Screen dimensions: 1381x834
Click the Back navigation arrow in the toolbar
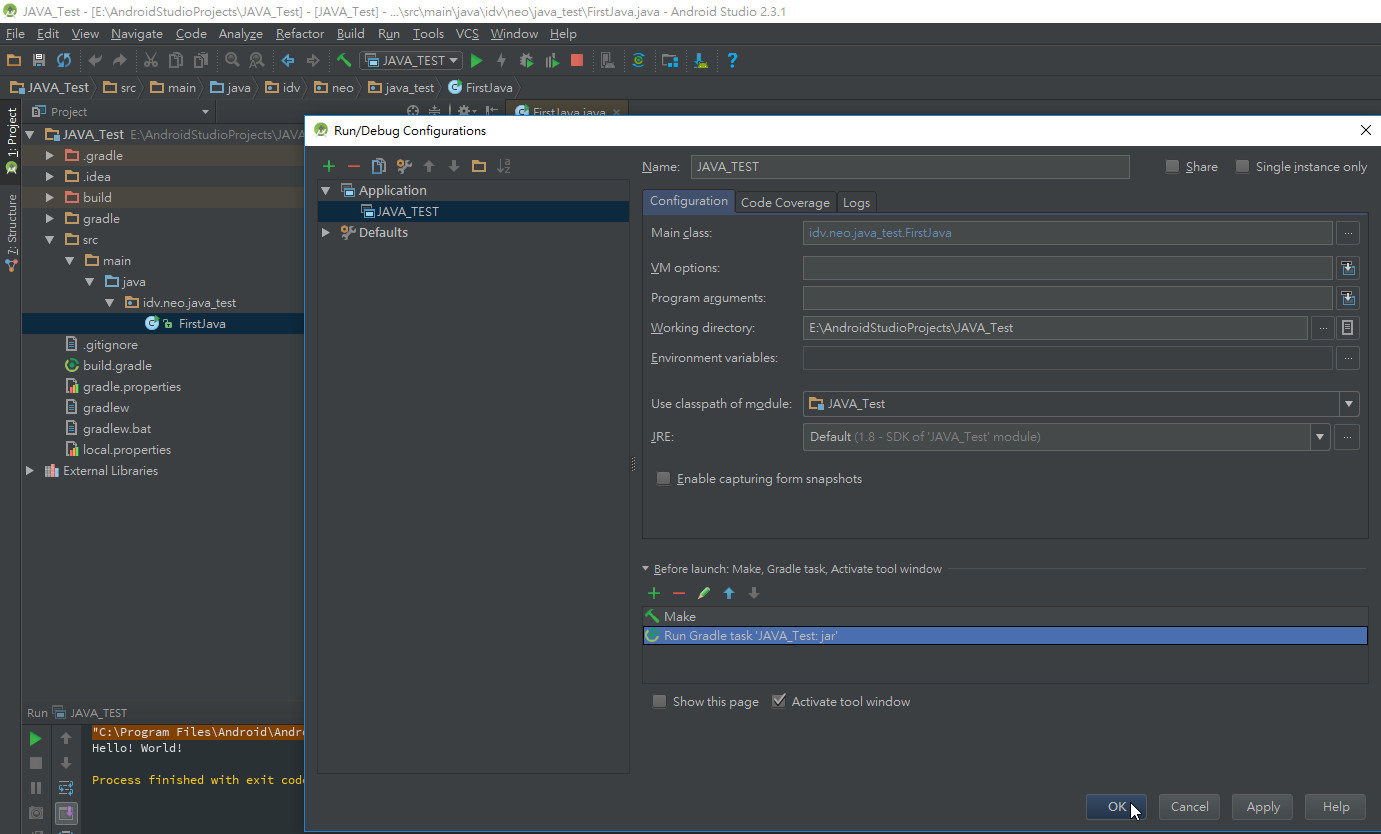[288, 60]
